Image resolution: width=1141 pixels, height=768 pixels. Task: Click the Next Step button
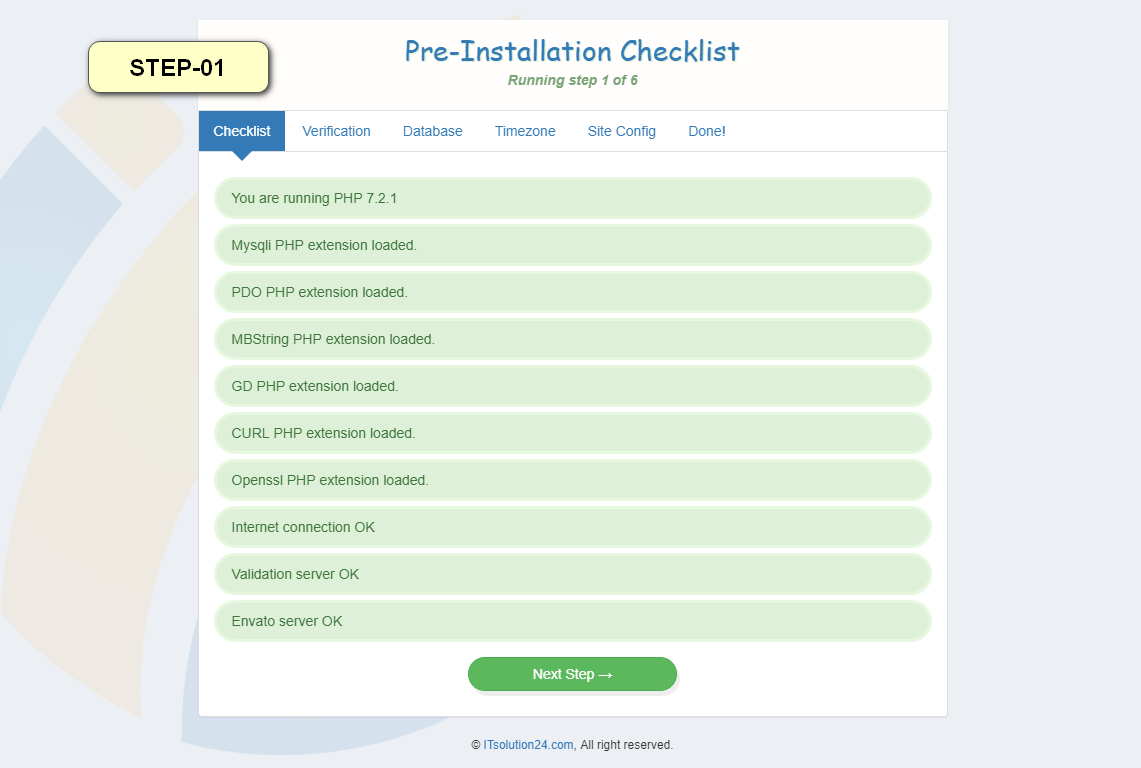(573, 674)
